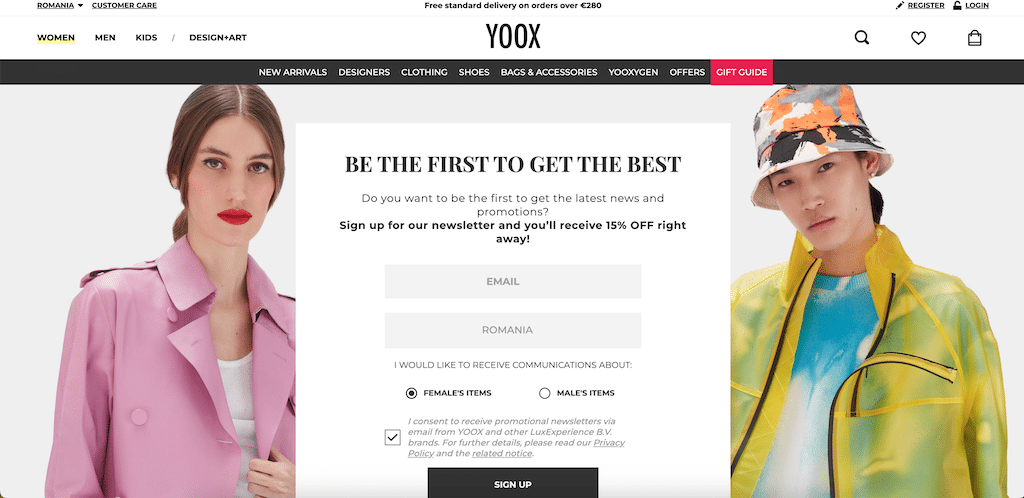Viewport: 1024px width, 498px height.
Task: Expand the Romania country selector arrow
Action: [80, 5]
